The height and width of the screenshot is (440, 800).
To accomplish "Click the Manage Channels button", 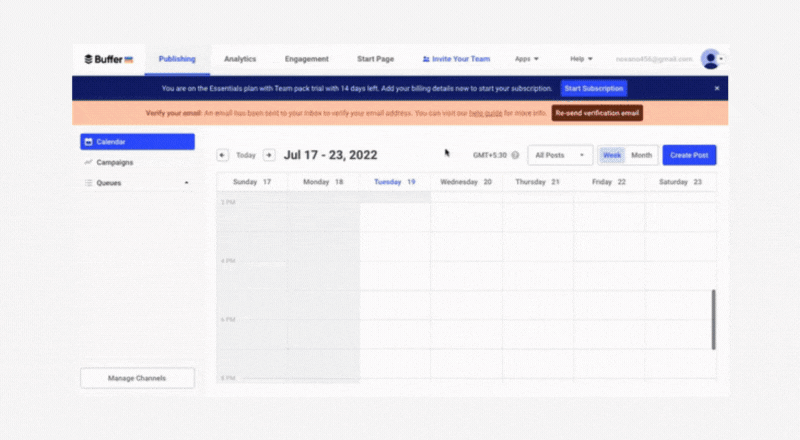I will point(137,378).
